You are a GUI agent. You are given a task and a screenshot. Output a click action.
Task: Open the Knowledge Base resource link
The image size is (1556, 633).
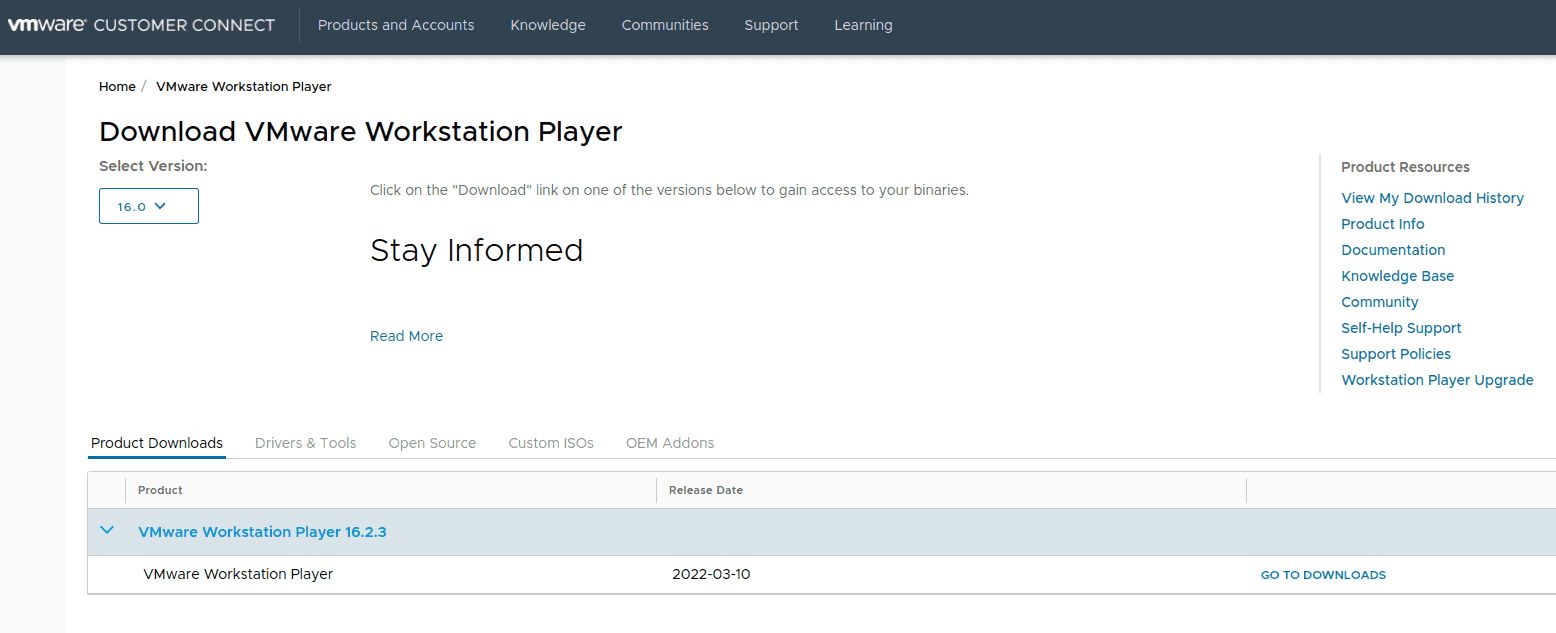click(1398, 276)
